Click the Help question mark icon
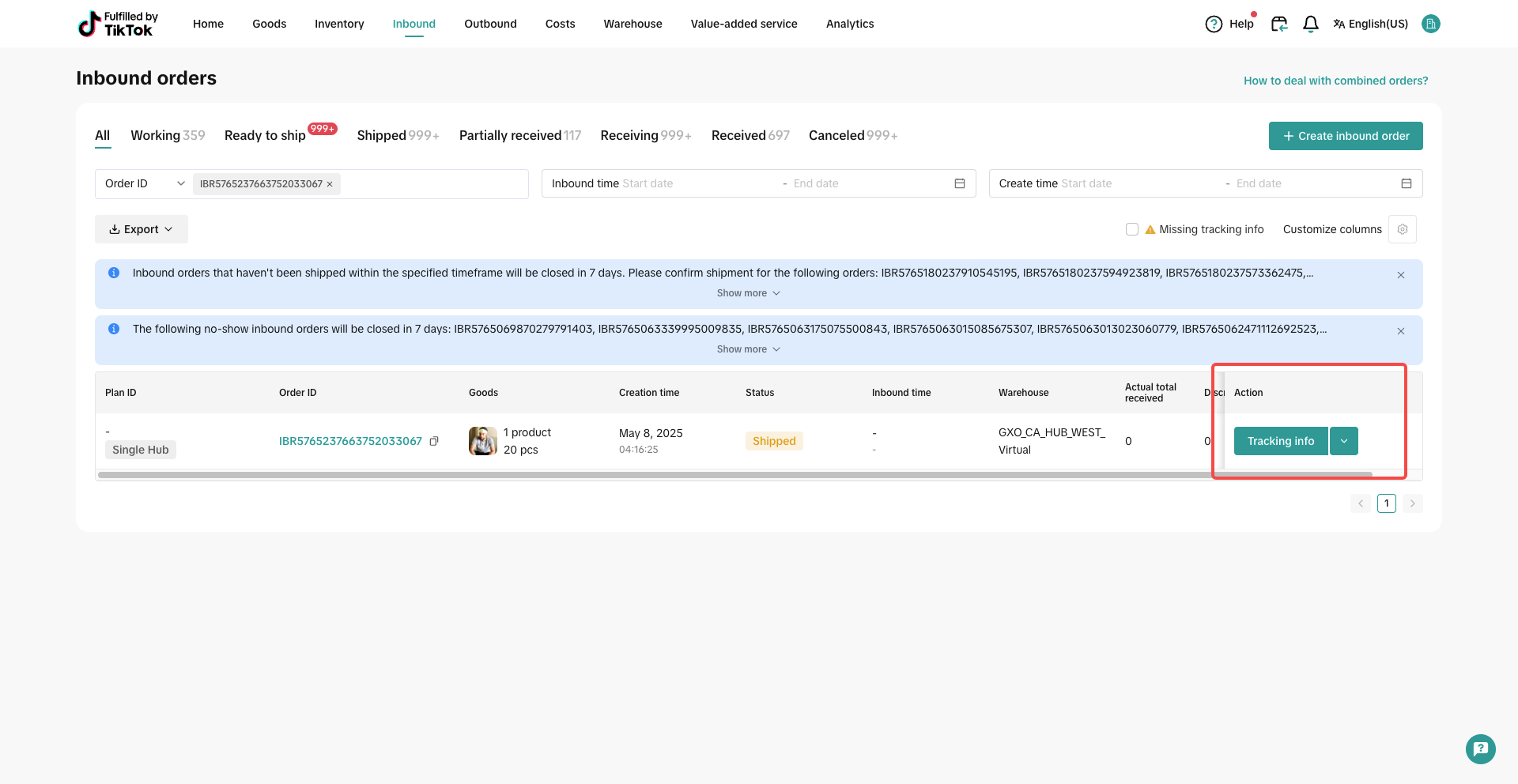The height and width of the screenshot is (784, 1518). 1213,24
